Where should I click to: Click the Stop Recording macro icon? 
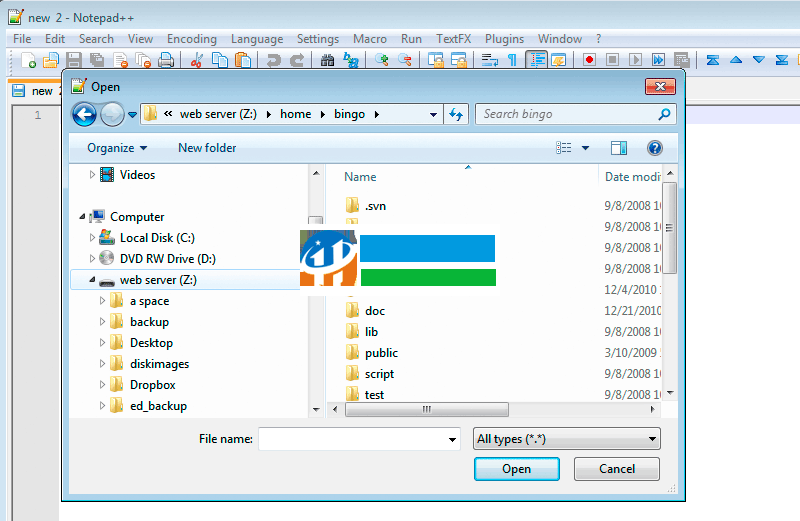(612, 60)
